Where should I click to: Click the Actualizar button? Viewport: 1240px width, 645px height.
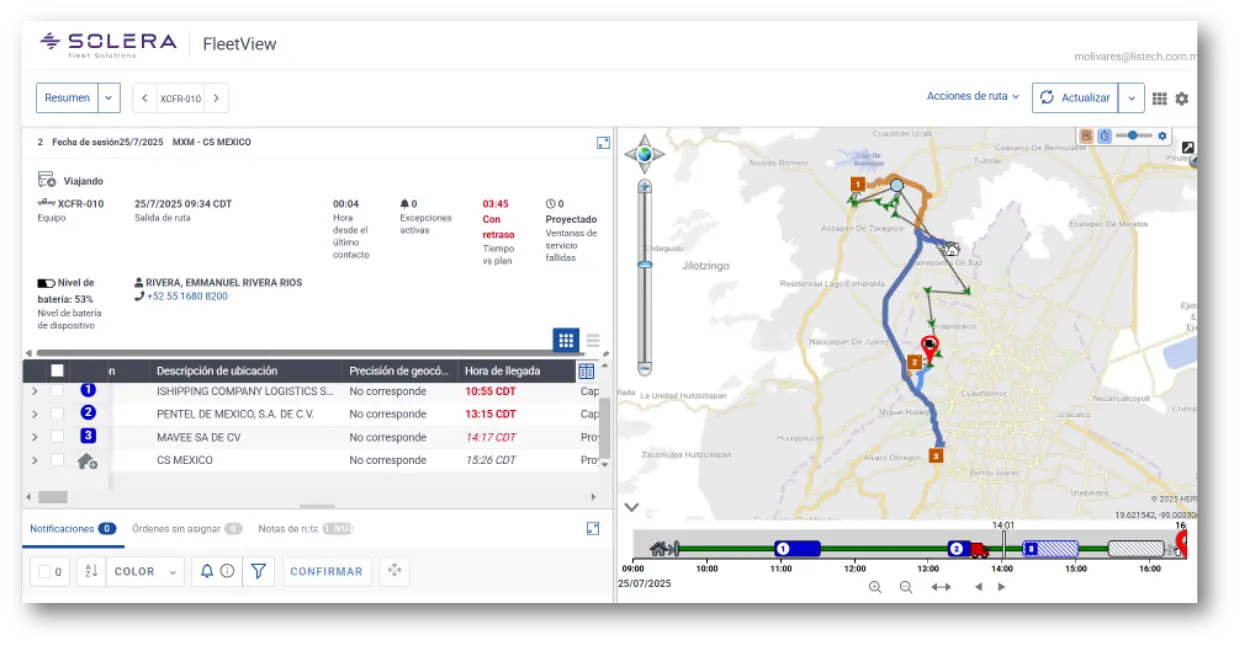click(1075, 98)
